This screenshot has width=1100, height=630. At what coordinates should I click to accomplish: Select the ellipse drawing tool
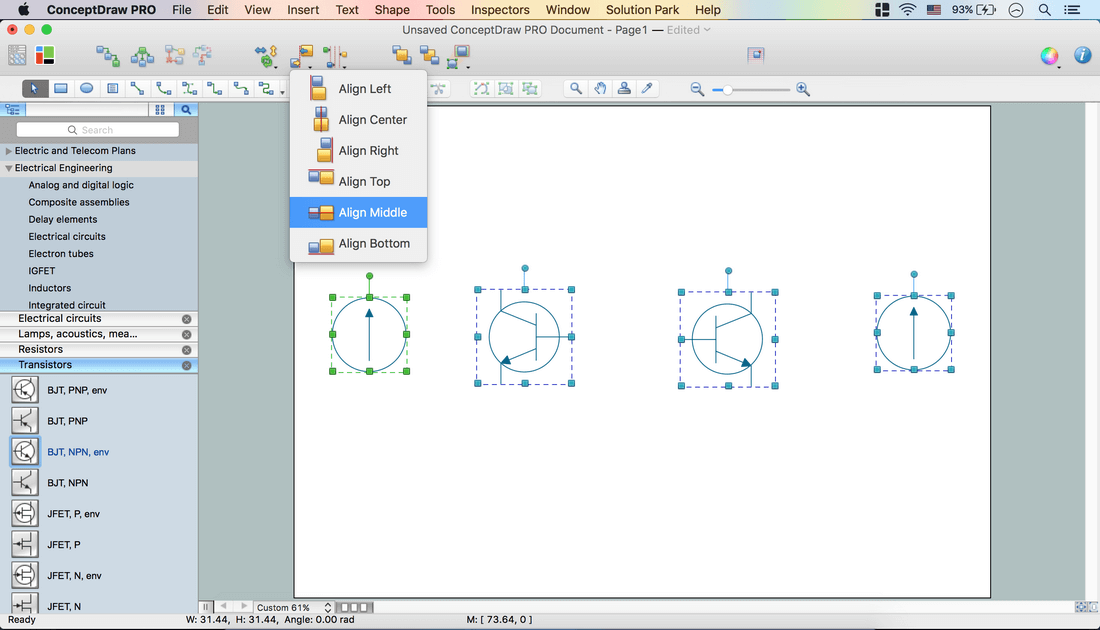tap(87, 88)
